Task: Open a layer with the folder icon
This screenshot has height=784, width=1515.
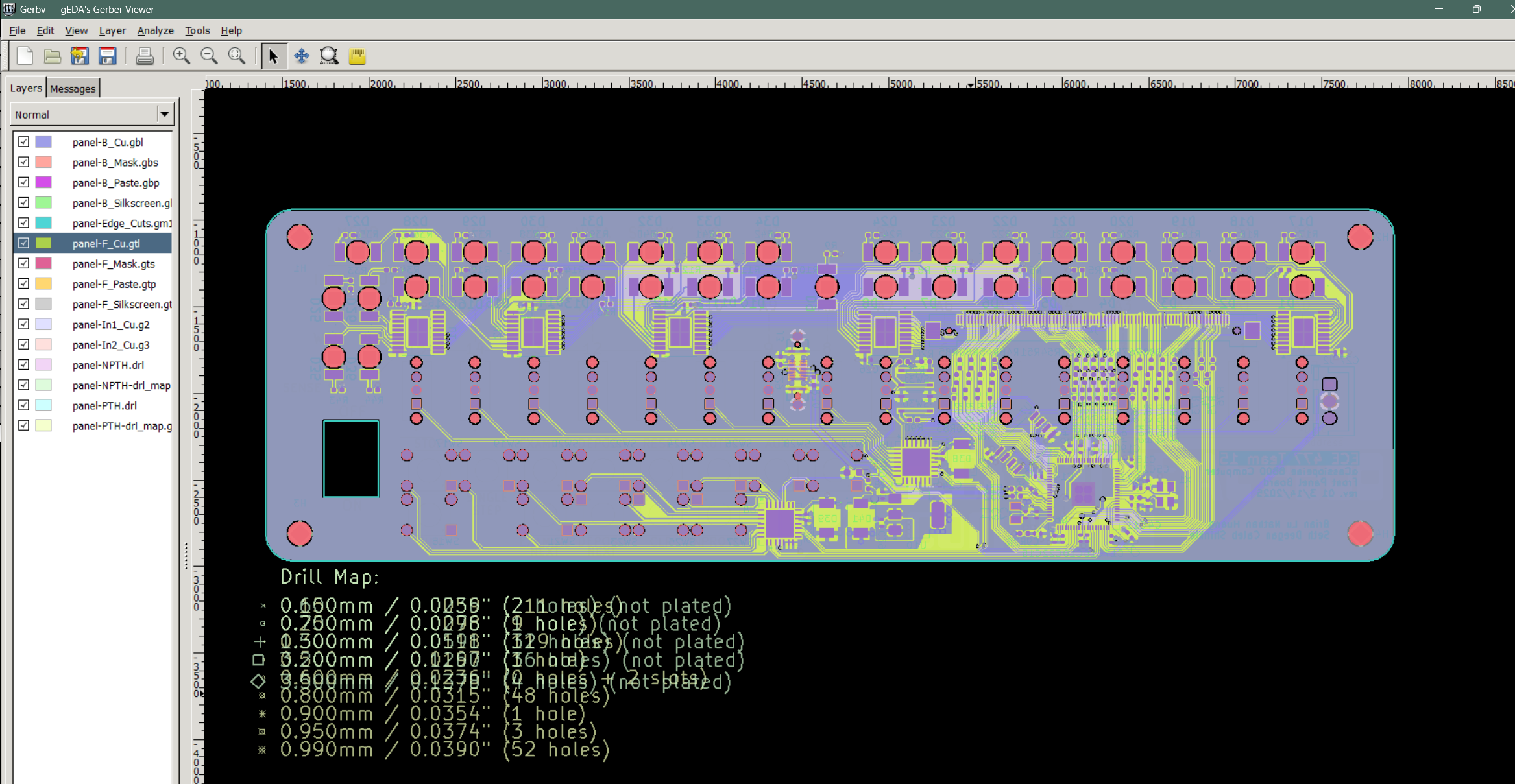Action: click(53, 56)
